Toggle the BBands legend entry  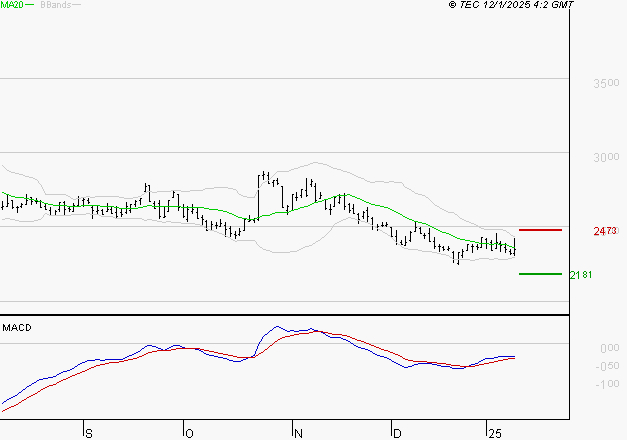tap(54, 5)
